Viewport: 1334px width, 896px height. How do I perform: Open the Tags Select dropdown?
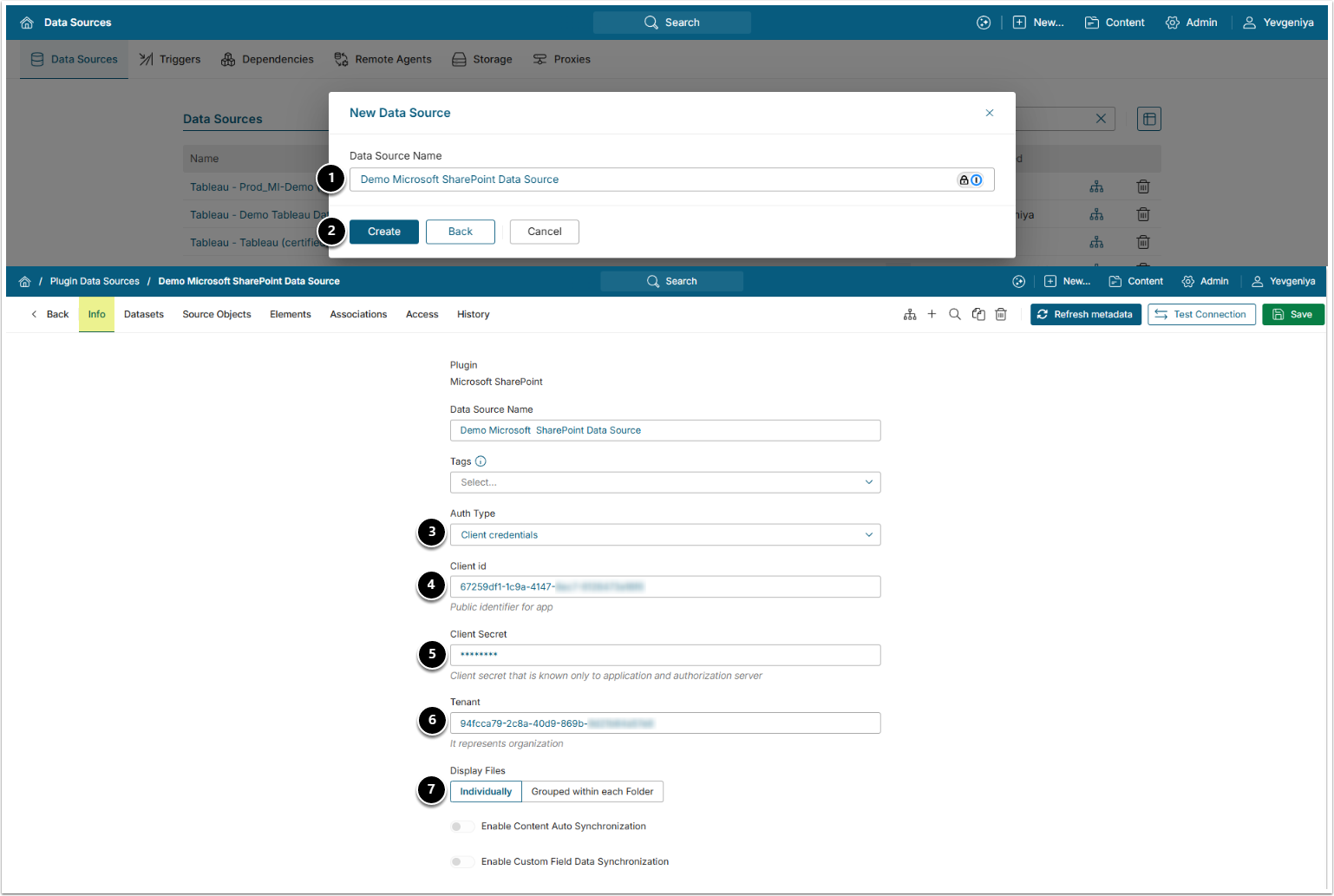[x=665, y=482]
